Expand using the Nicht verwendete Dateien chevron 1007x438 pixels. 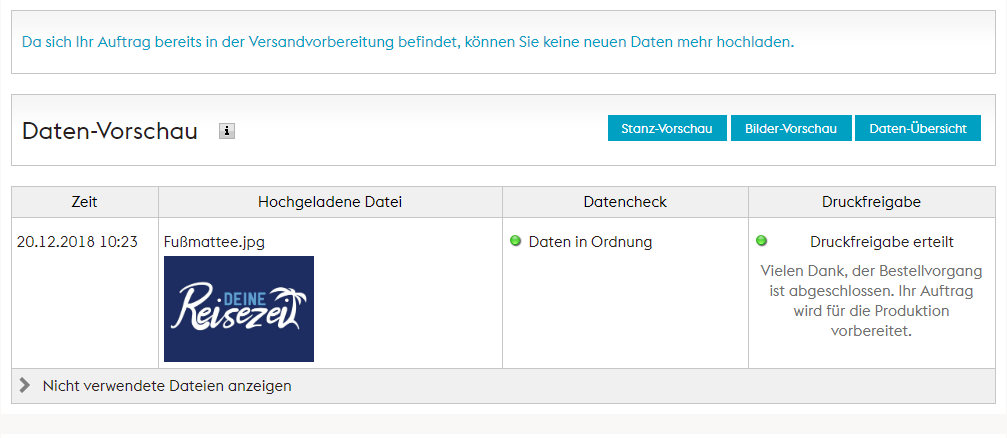coord(25,385)
